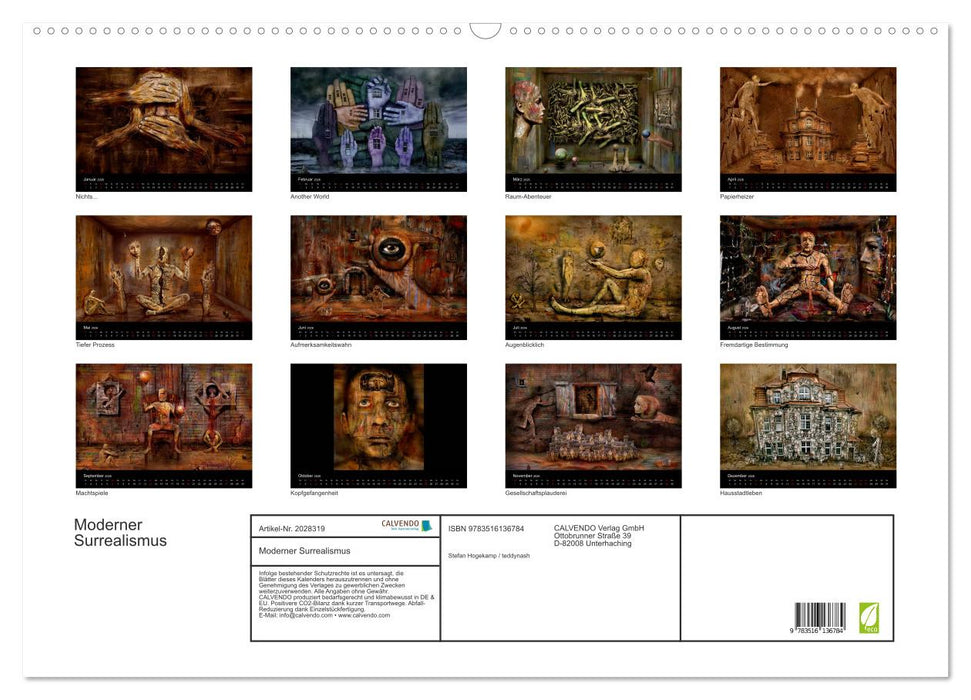971x700 pixels.
Task: Click the barcode at bottom right
Action: (x=819, y=616)
